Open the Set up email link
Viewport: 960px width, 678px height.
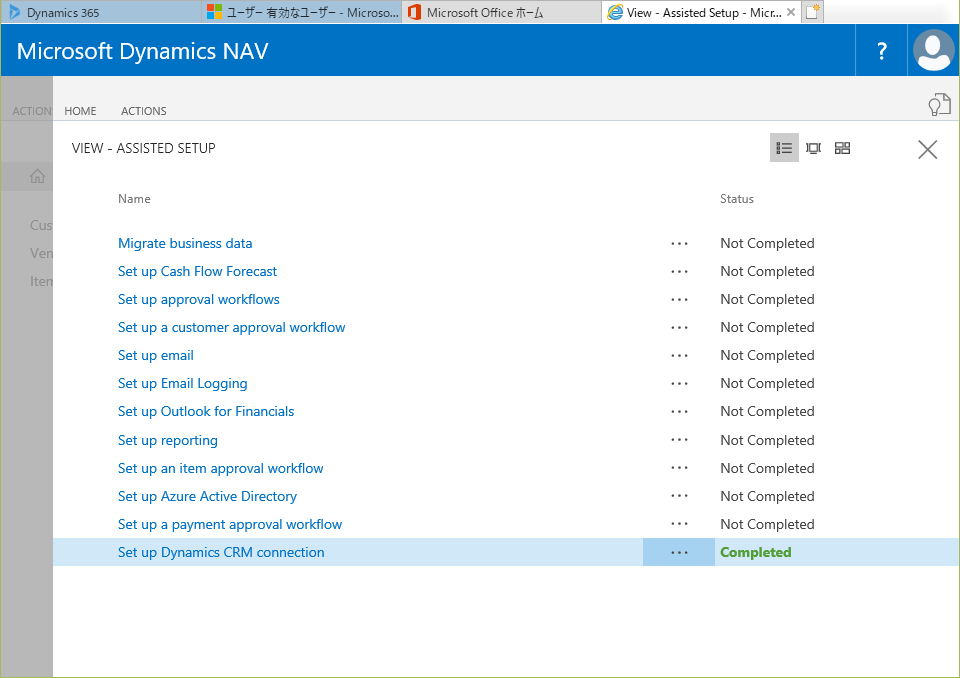[156, 355]
